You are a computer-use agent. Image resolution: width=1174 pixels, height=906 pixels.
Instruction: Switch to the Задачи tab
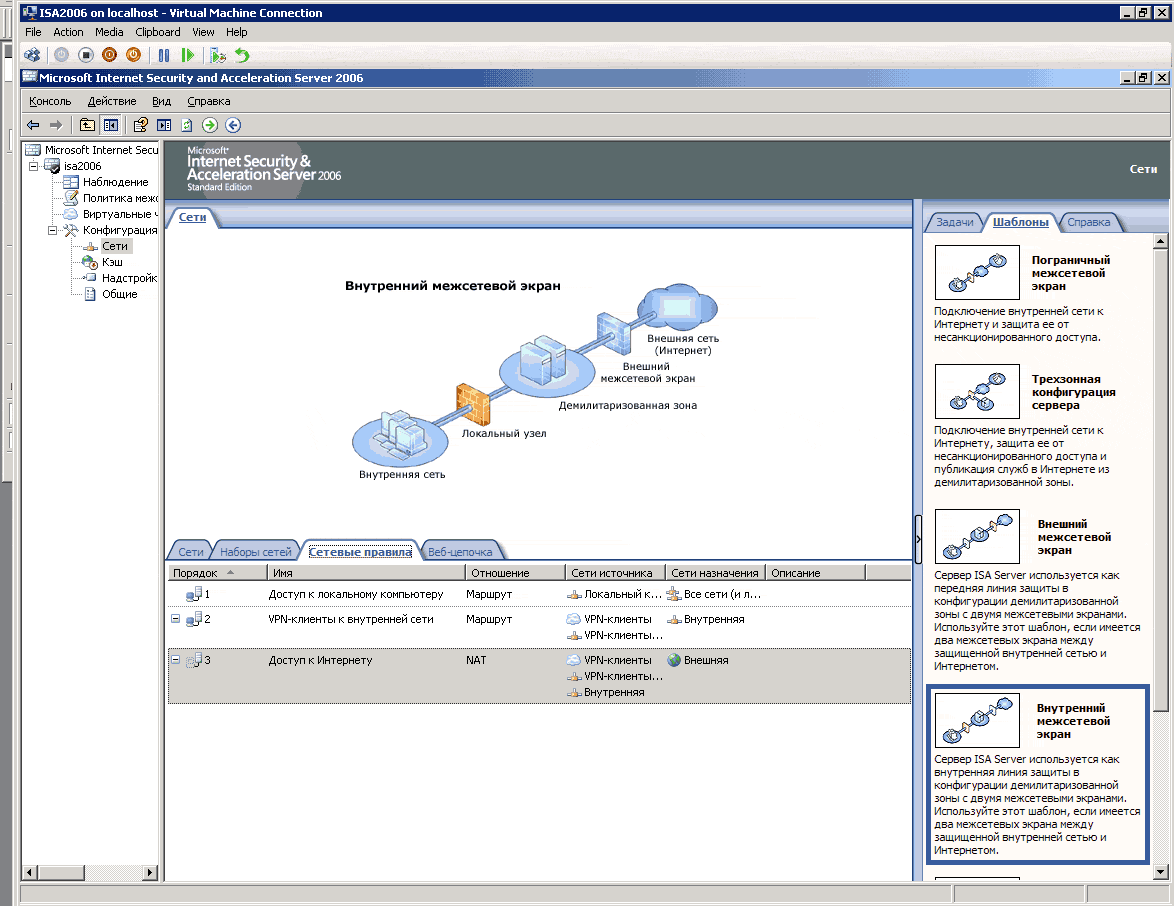955,222
